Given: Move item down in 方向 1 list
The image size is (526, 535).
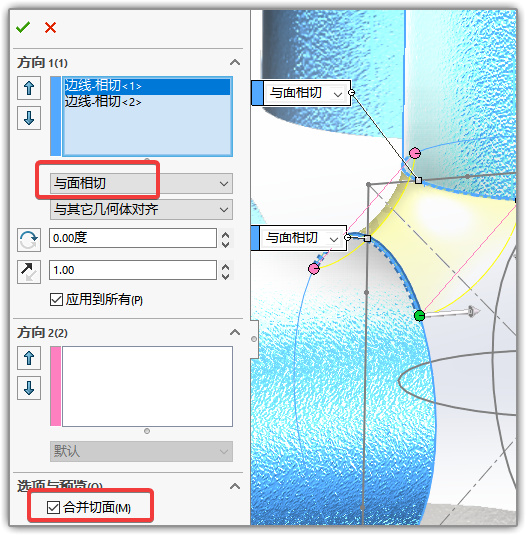Looking at the screenshot, I should coord(29,118).
